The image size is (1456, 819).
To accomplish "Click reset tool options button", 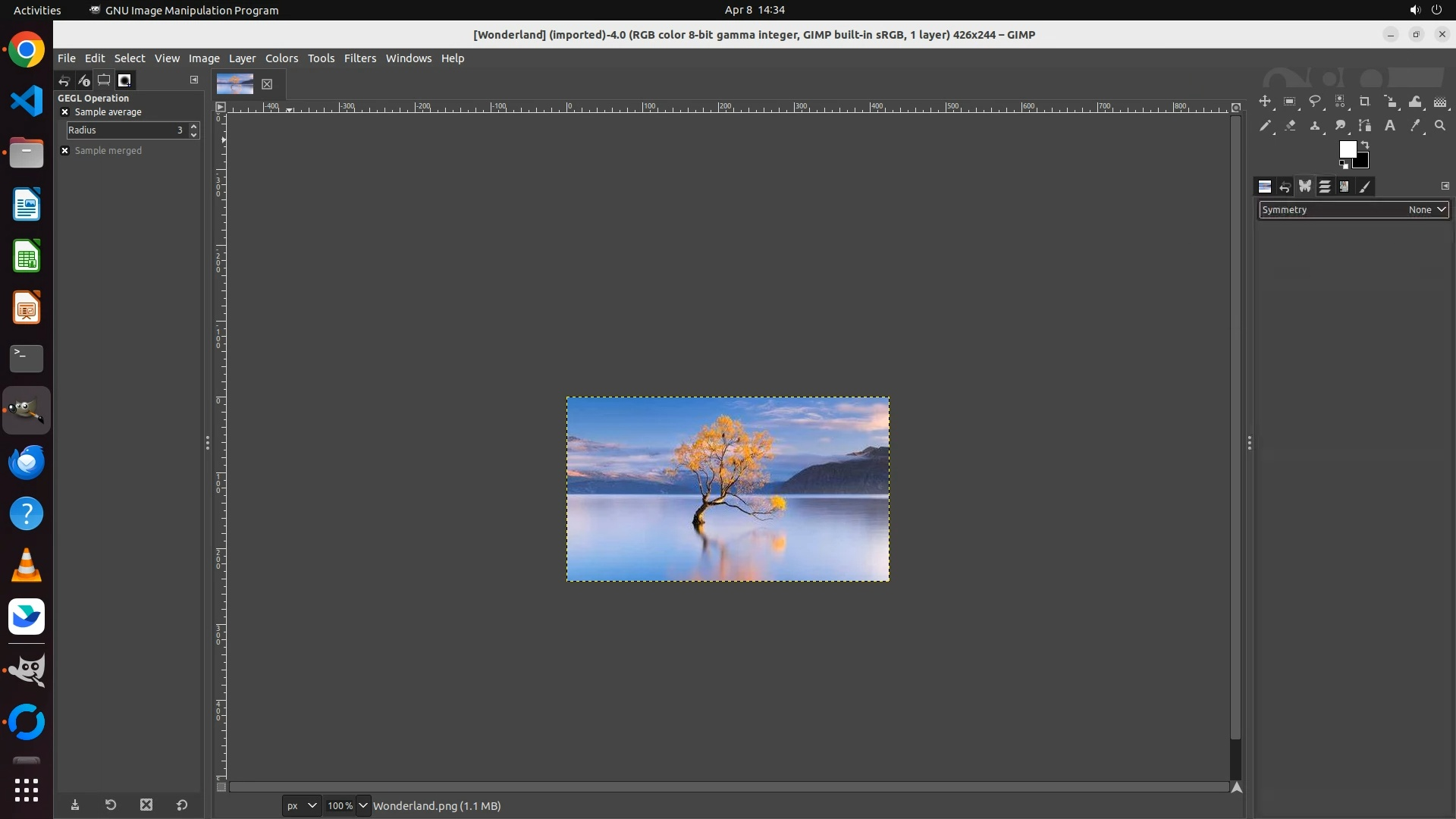I will pos(182,805).
